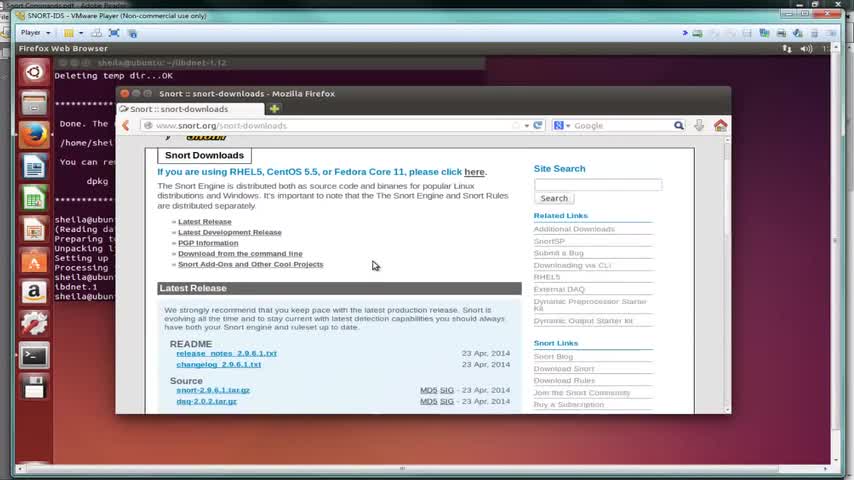Click the 'here' link for RHEL5 users
Viewport: 854px width, 480px height.
pos(474,172)
